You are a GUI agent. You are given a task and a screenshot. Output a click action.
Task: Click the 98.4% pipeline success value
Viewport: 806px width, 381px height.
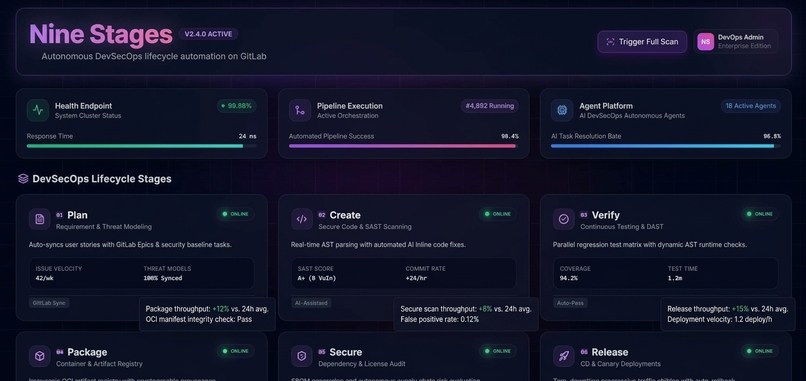509,136
